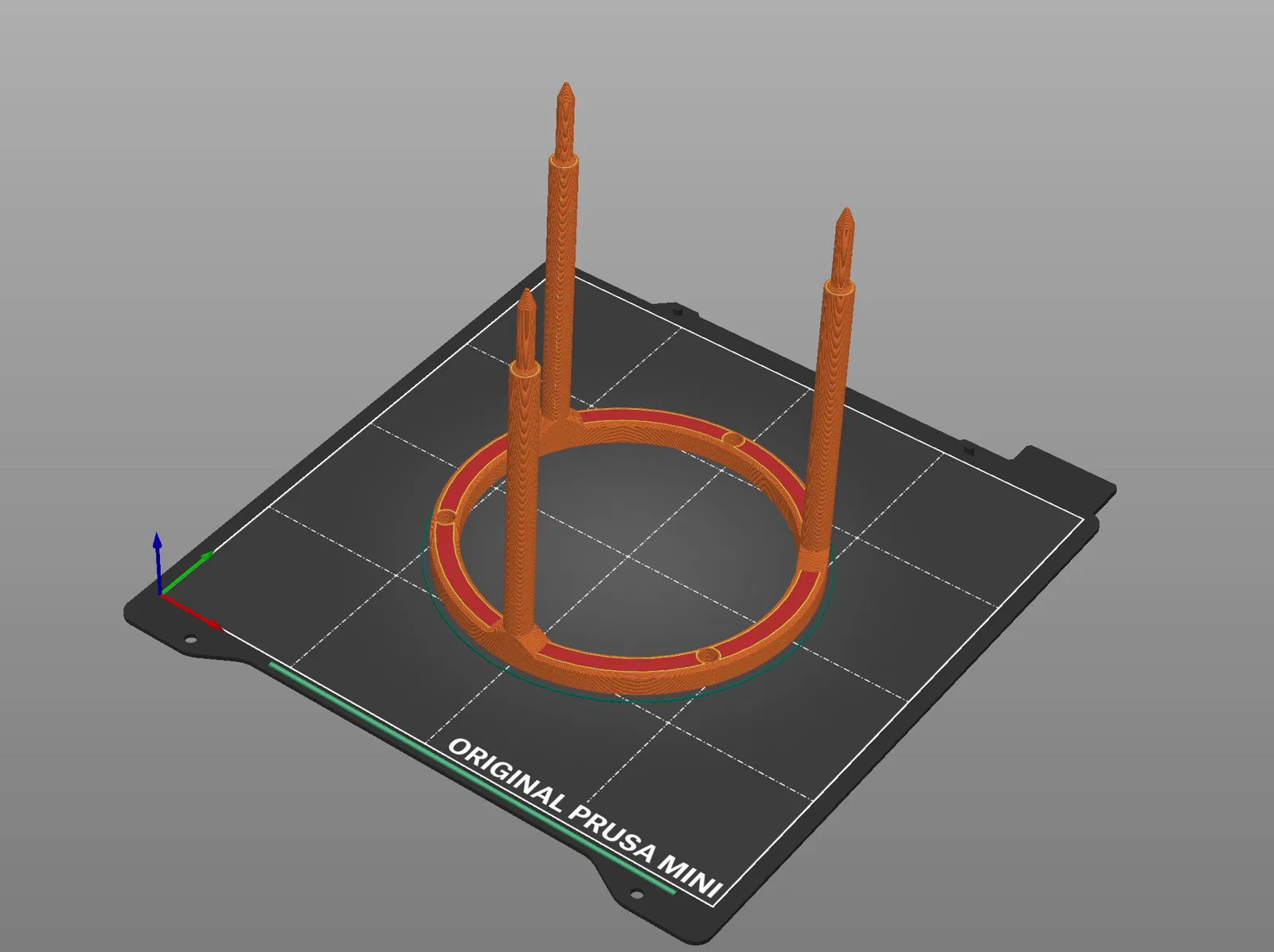Click the round peg hole at ring's front
The height and width of the screenshot is (952, 1274).
(x=707, y=656)
